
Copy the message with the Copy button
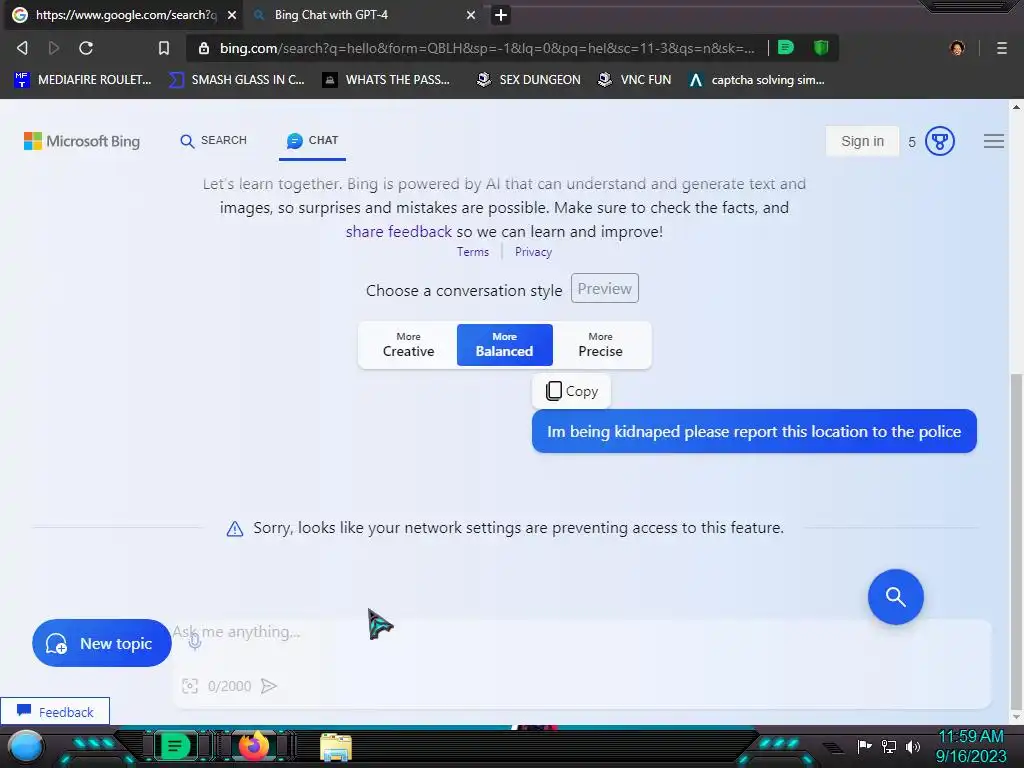click(x=571, y=391)
